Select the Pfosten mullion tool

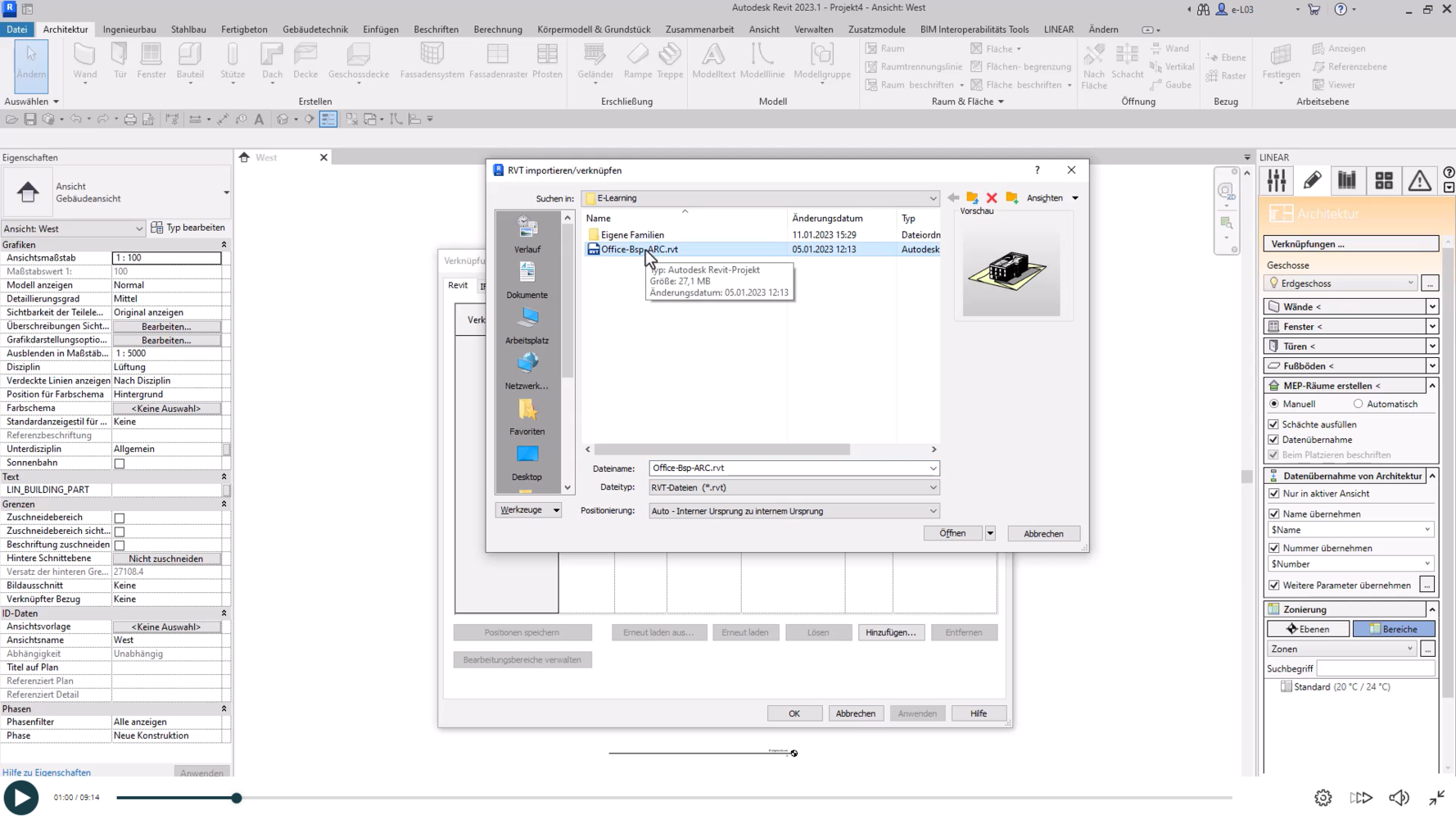coord(547,62)
